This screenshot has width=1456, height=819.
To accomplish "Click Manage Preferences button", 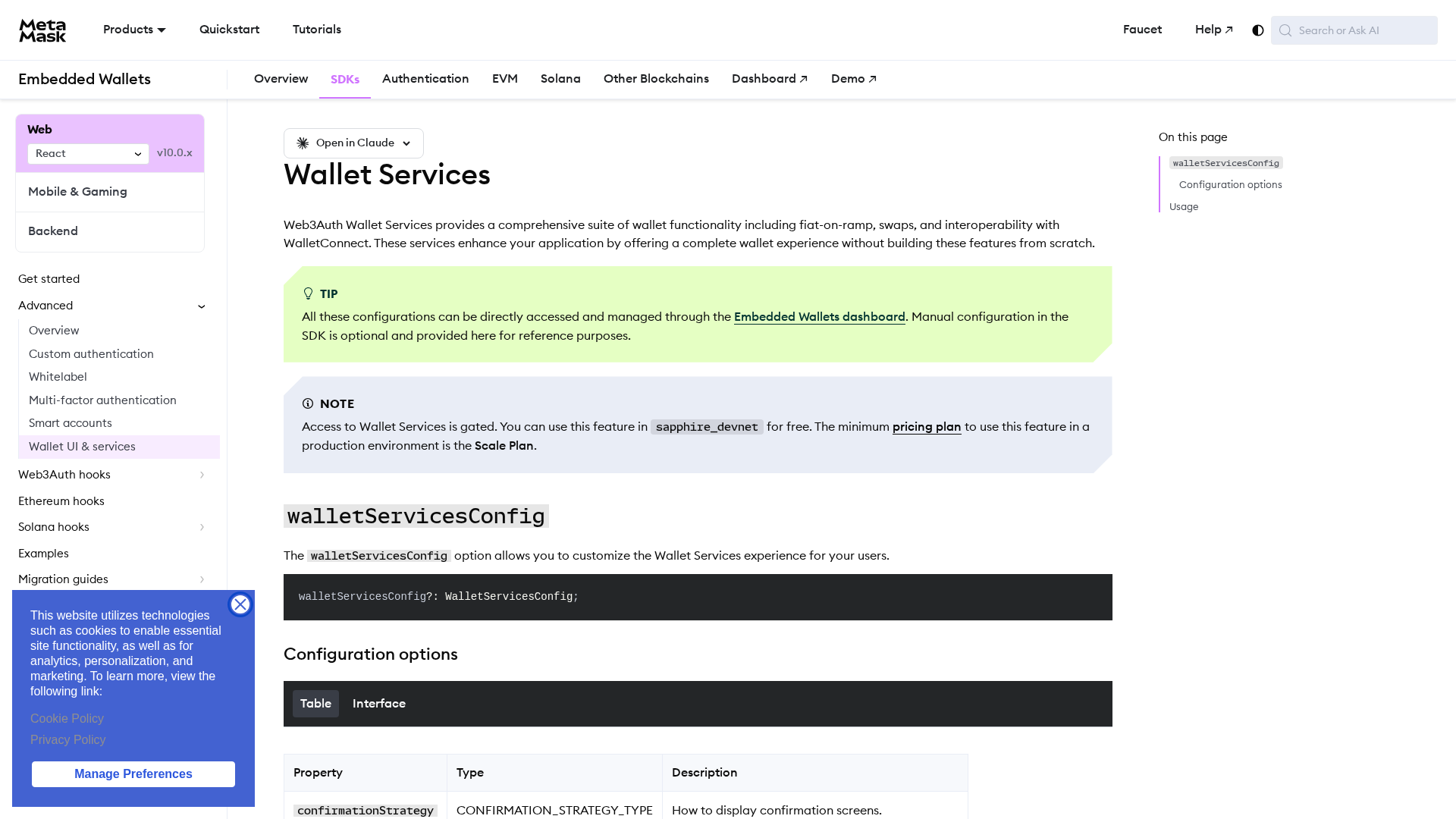I will [133, 774].
